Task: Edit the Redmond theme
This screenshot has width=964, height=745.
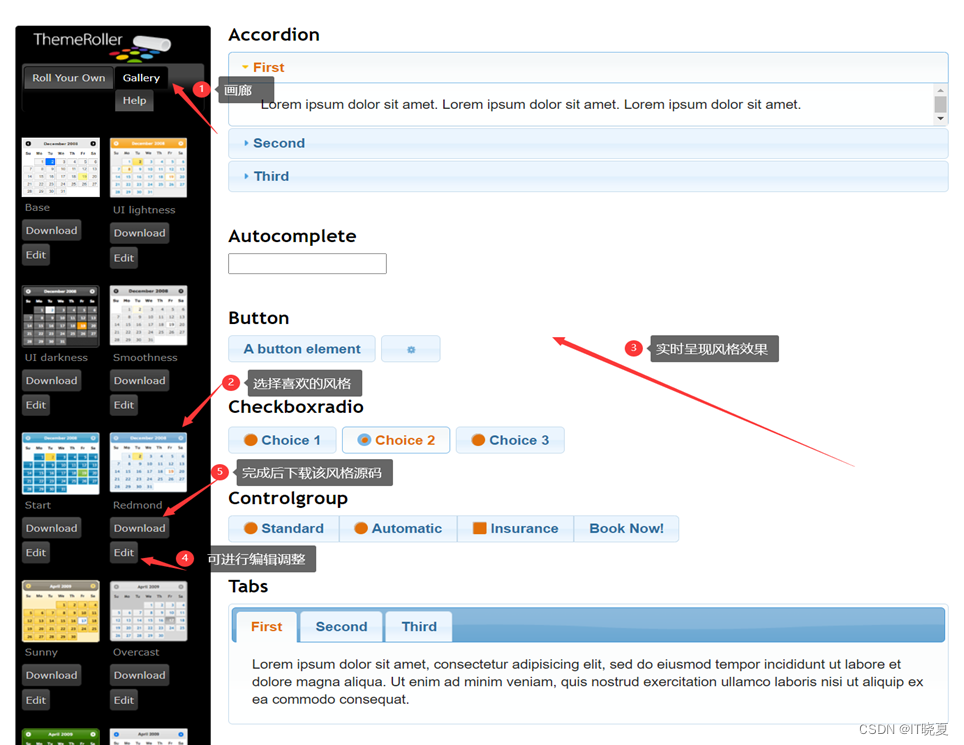Action: [124, 553]
